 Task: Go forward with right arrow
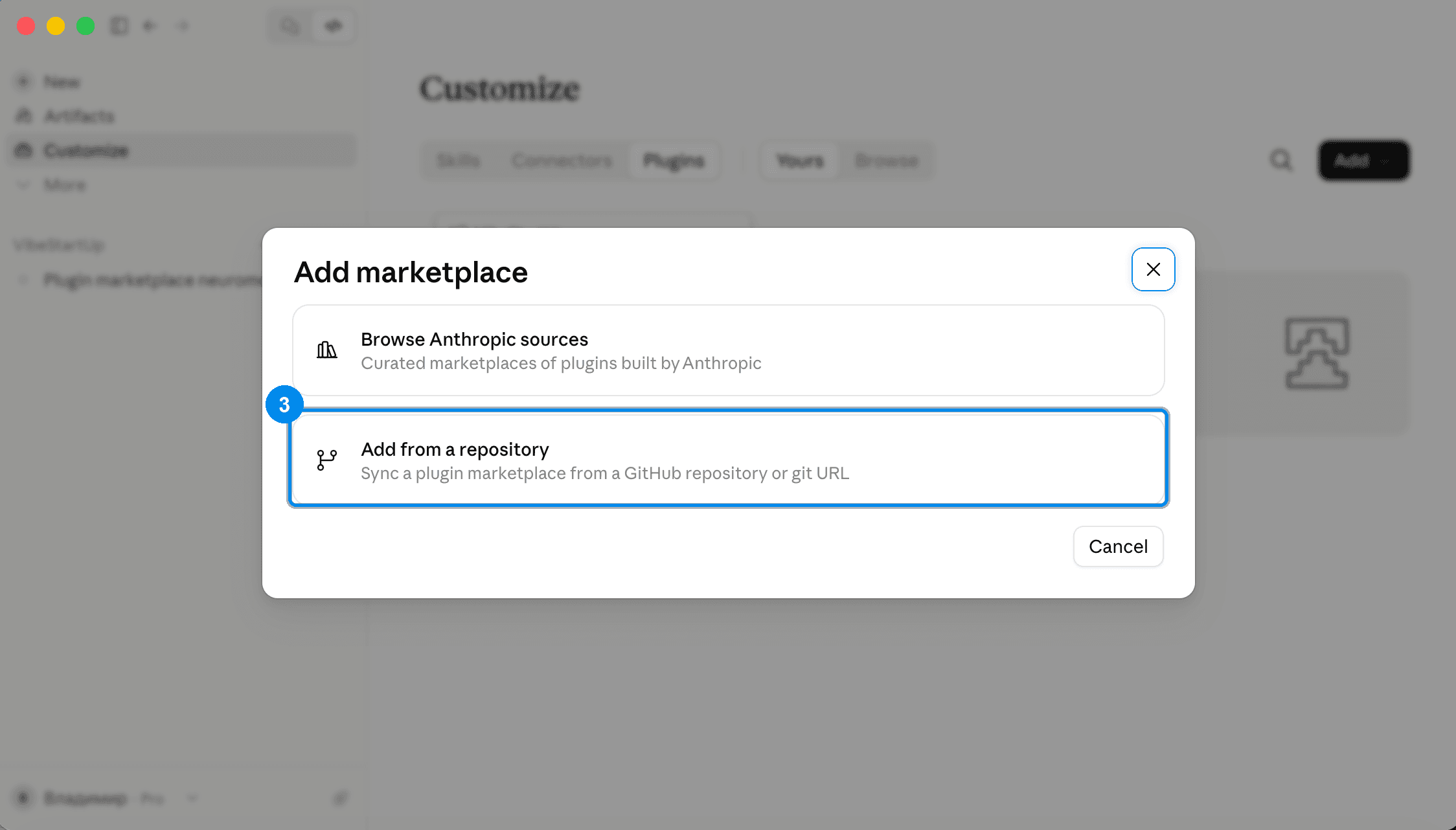tap(183, 26)
